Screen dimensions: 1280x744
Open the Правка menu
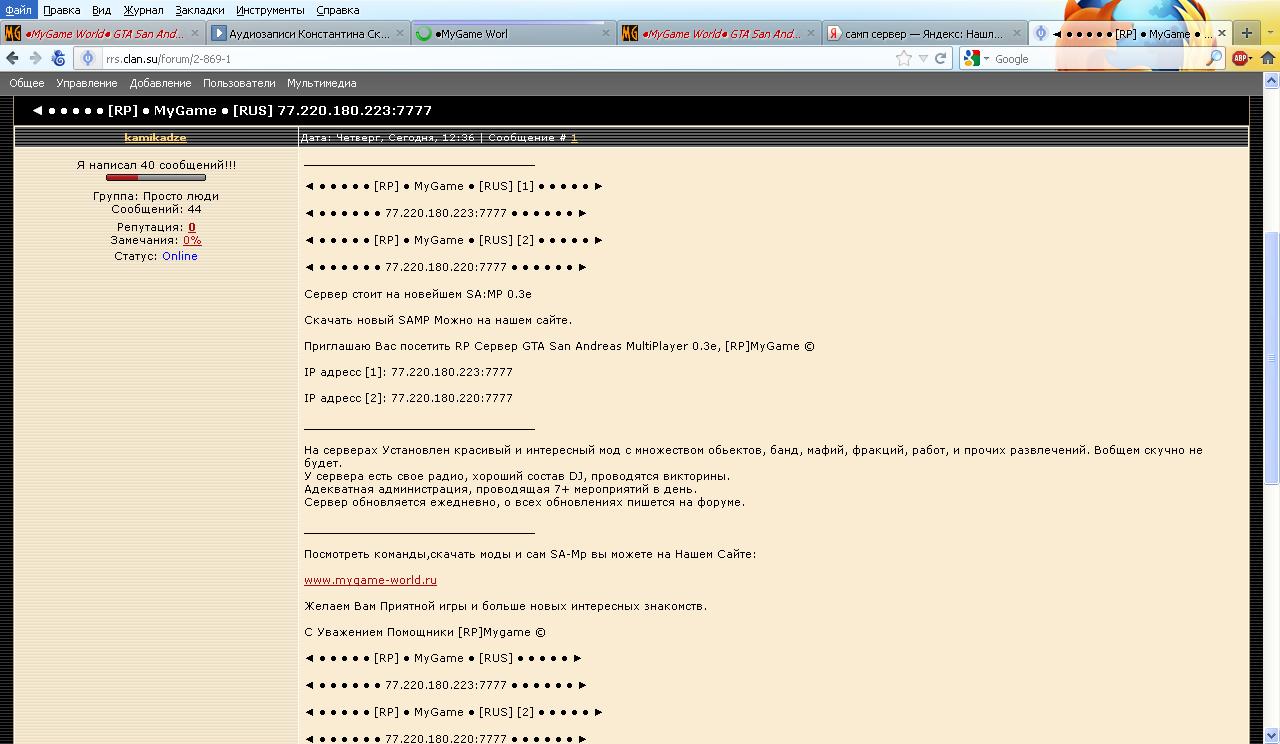tap(62, 10)
